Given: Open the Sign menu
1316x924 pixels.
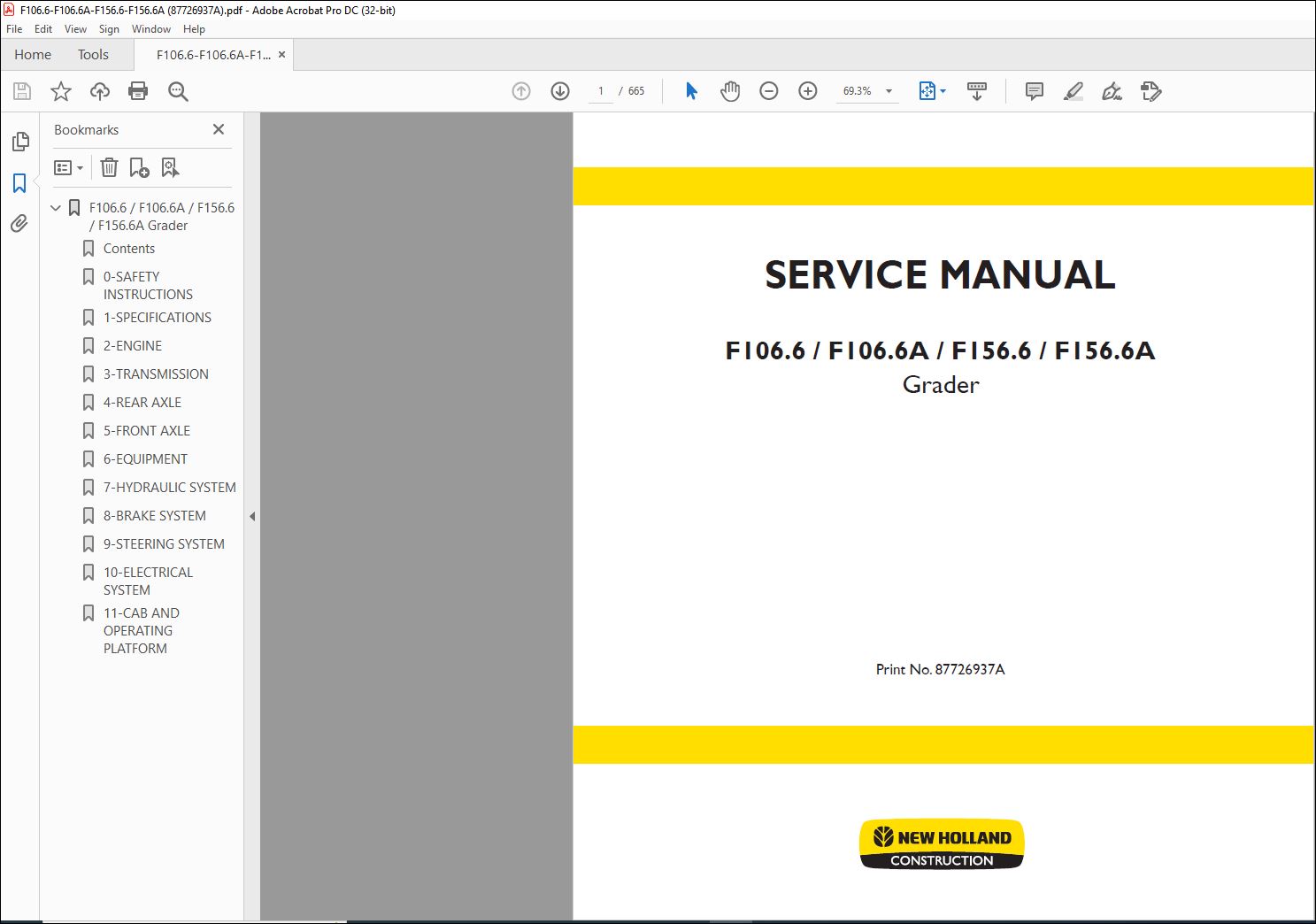Looking at the screenshot, I should click(109, 29).
